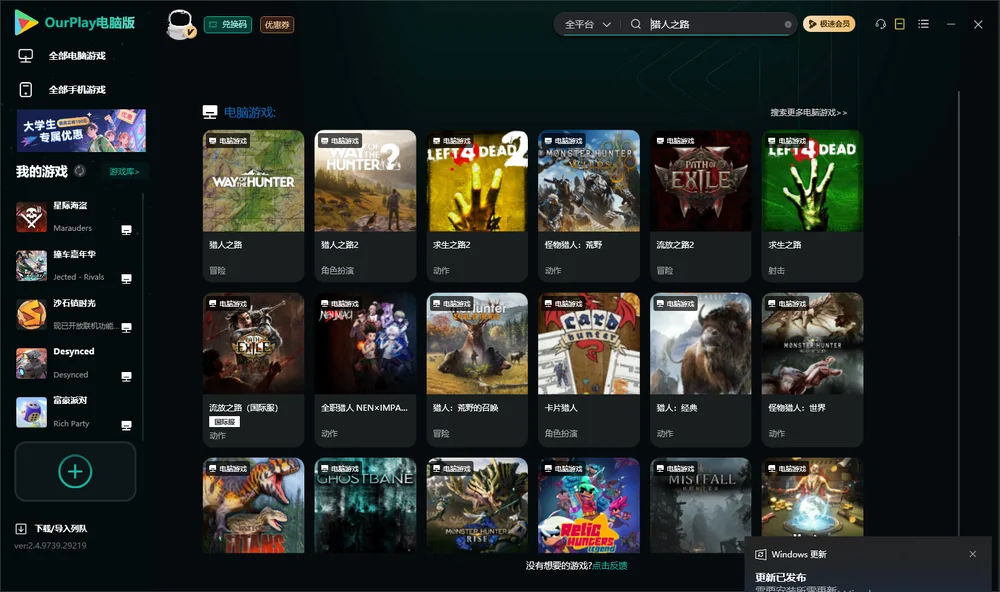Open the 怪物猎人：世界 game card
This screenshot has width=1000, height=592.
pos(812,369)
